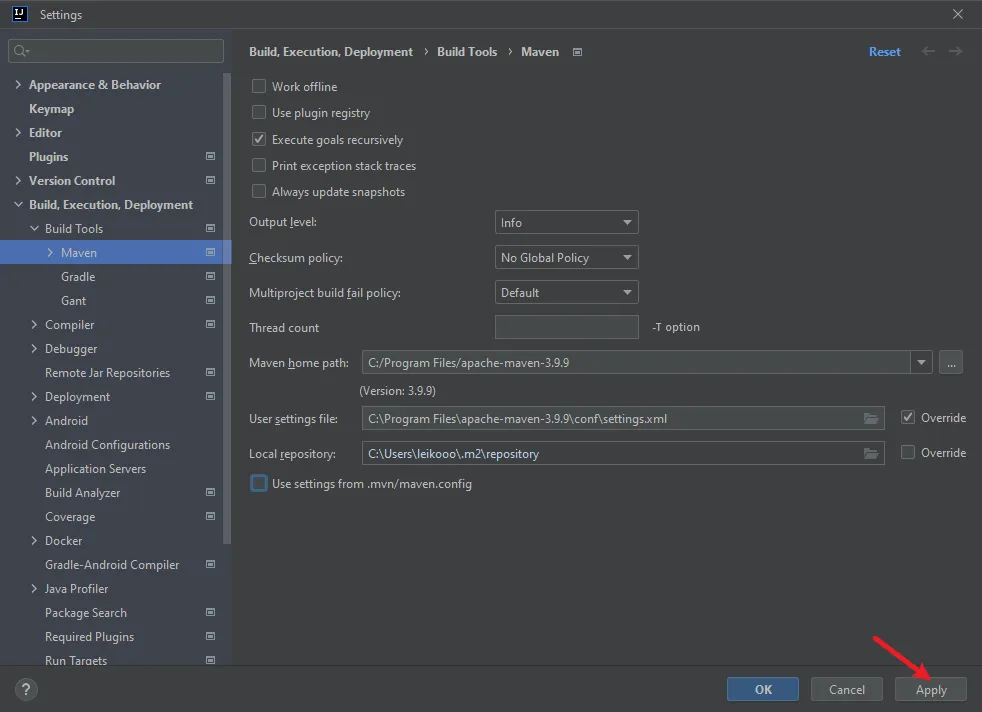Screen dimensions: 982x712
Task: Close the Settings dialog
Action: (x=958, y=14)
